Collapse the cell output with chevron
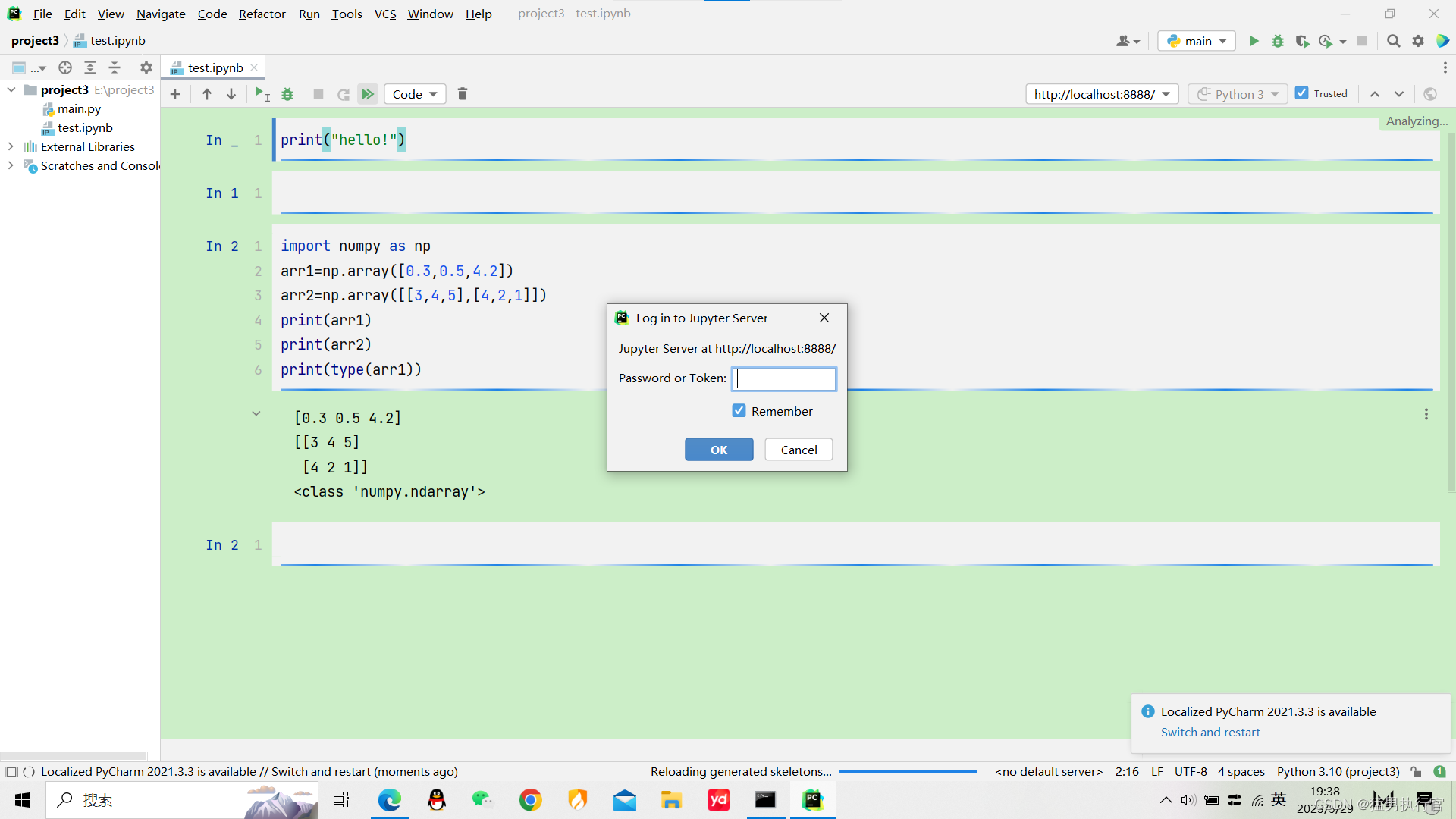Viewport: 1456px width, 819px height. pyautogui.click(x=256, y=414)
